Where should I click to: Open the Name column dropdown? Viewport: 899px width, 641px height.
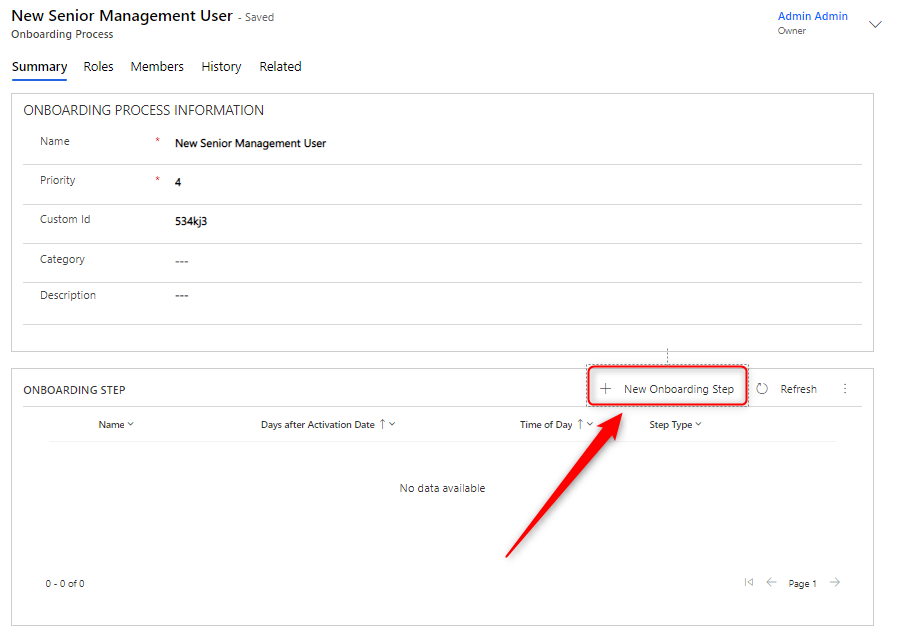pos(131,425)
